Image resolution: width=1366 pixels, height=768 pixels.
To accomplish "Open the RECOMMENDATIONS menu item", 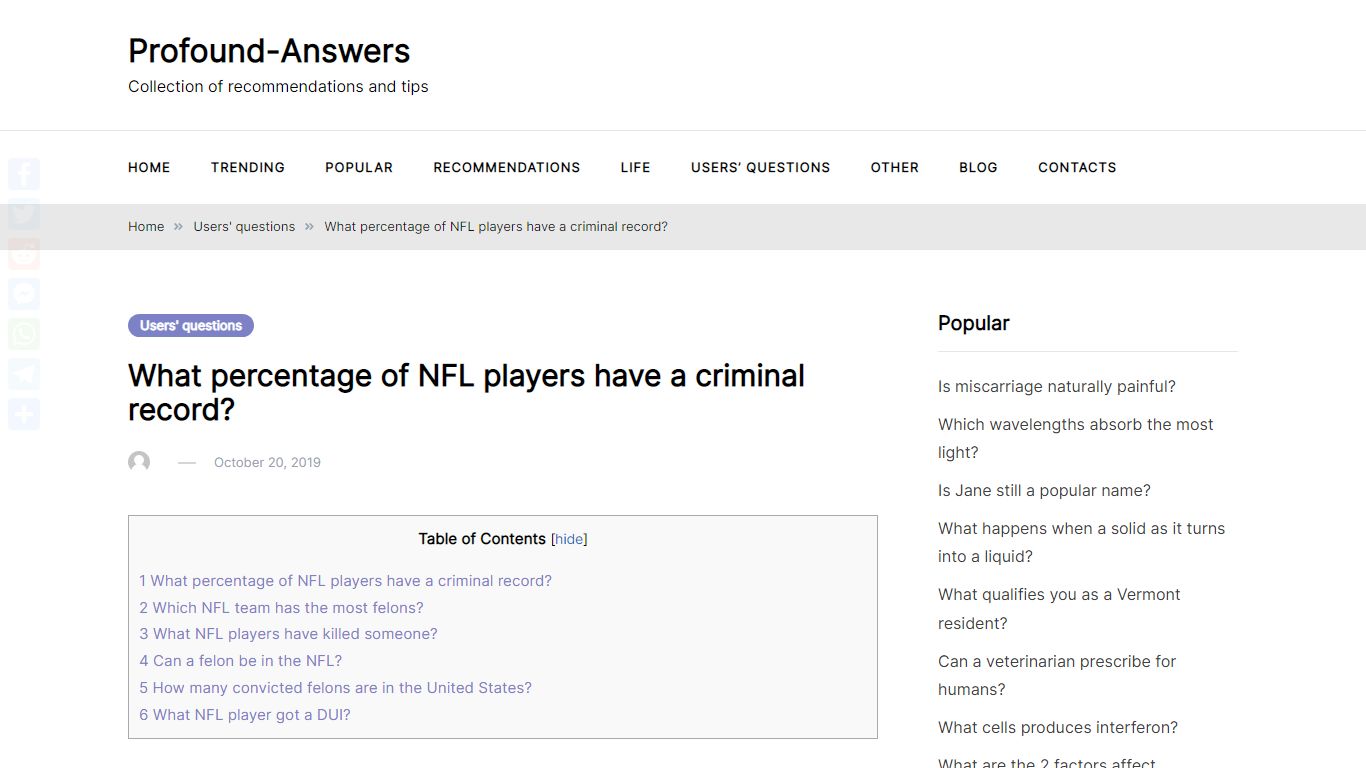I will (x=507, y=167).
